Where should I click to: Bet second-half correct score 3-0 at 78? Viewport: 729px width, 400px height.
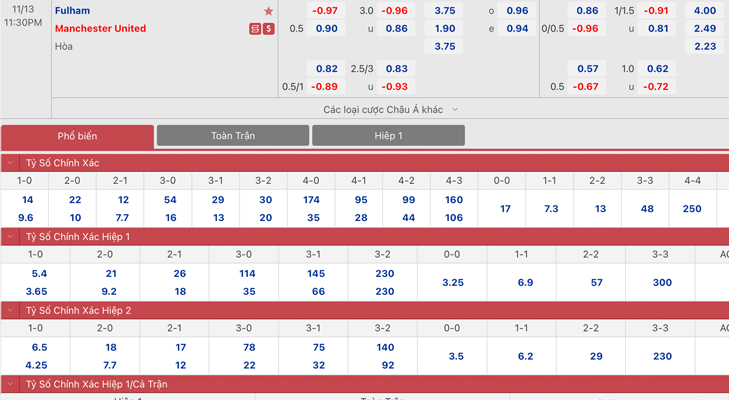[x=249, y=347]
